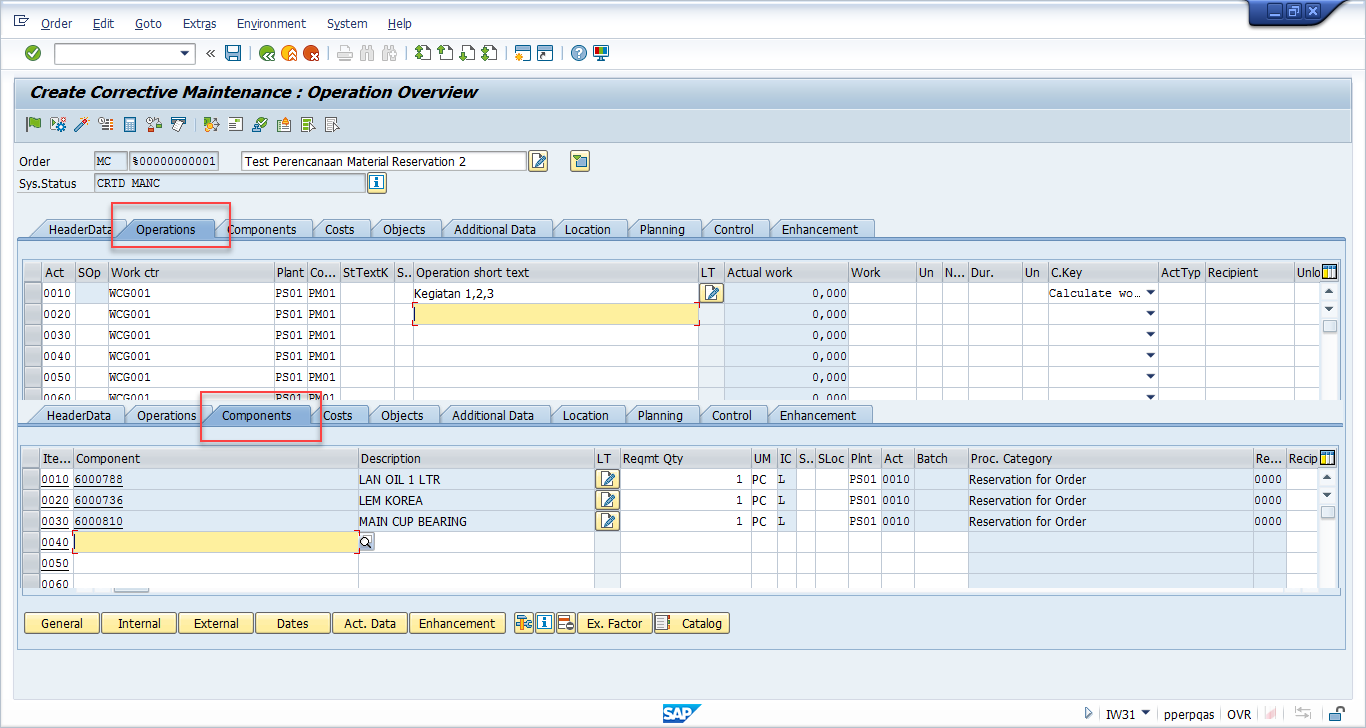This screenshot has height=728, width=1366.
Task: Click the yellow short text field for operation 0020
Action: pos(555,313)
